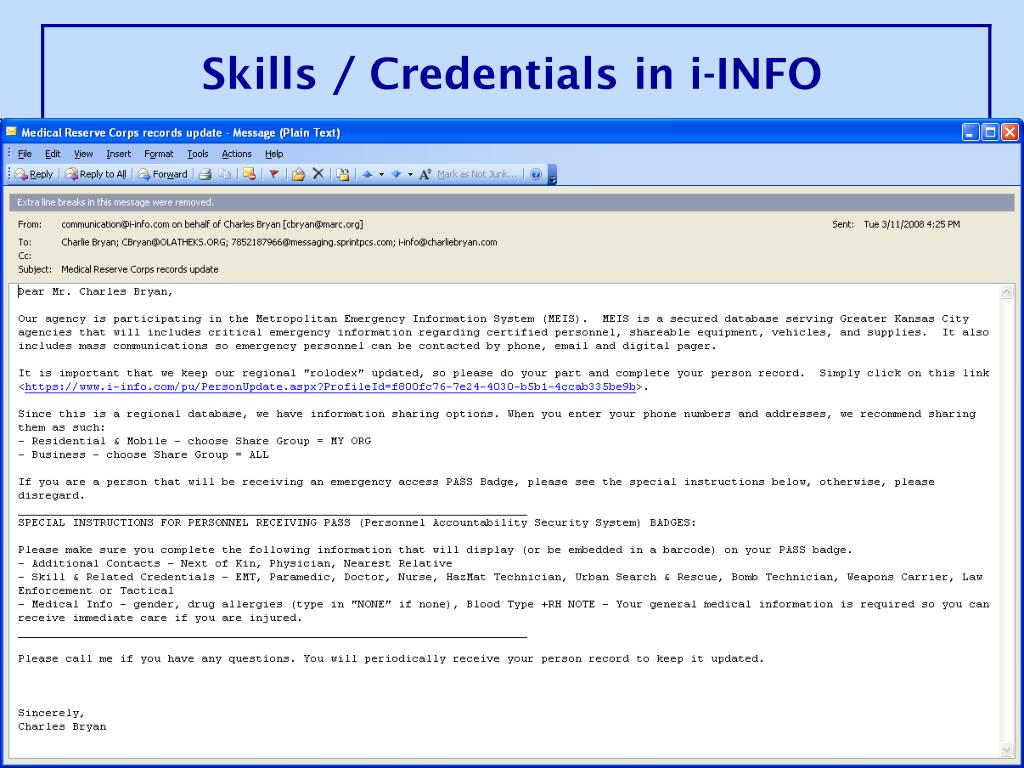Open the Tools menu
1024x768 pixels.
pyautogui.click(x=197, y=154)
